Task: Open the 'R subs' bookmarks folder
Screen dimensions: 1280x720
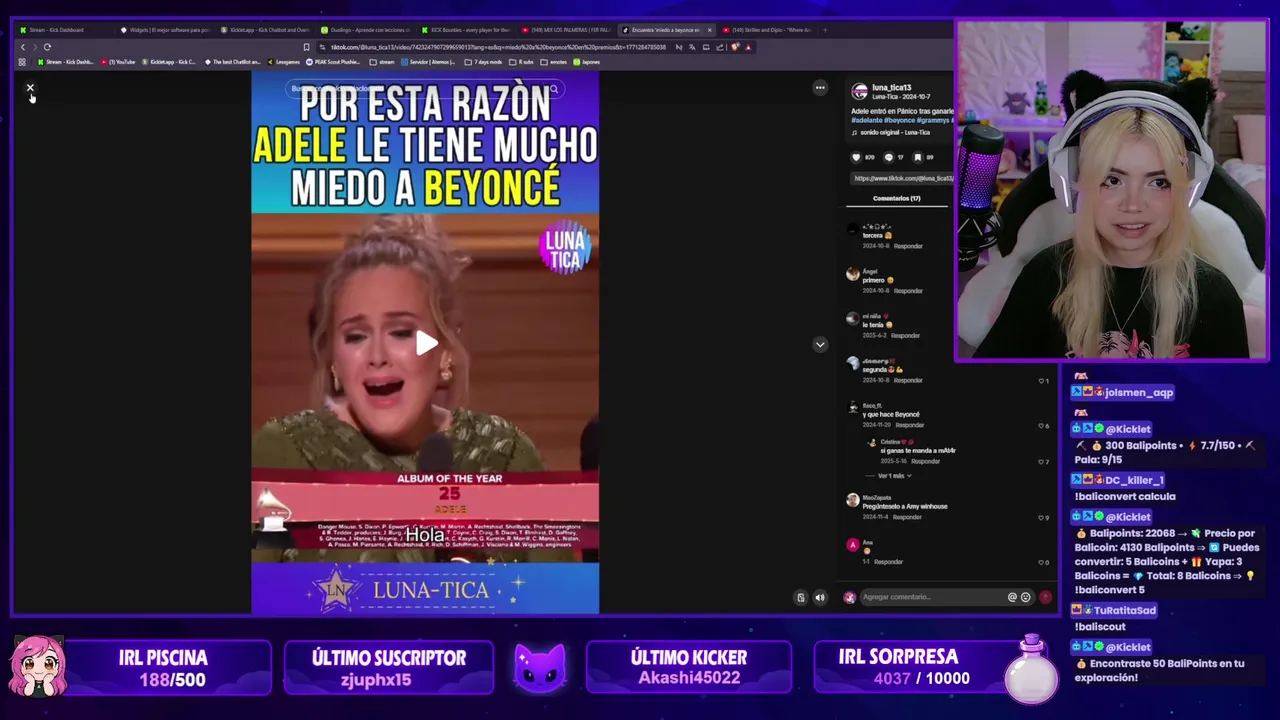Action: click(521, 62)
